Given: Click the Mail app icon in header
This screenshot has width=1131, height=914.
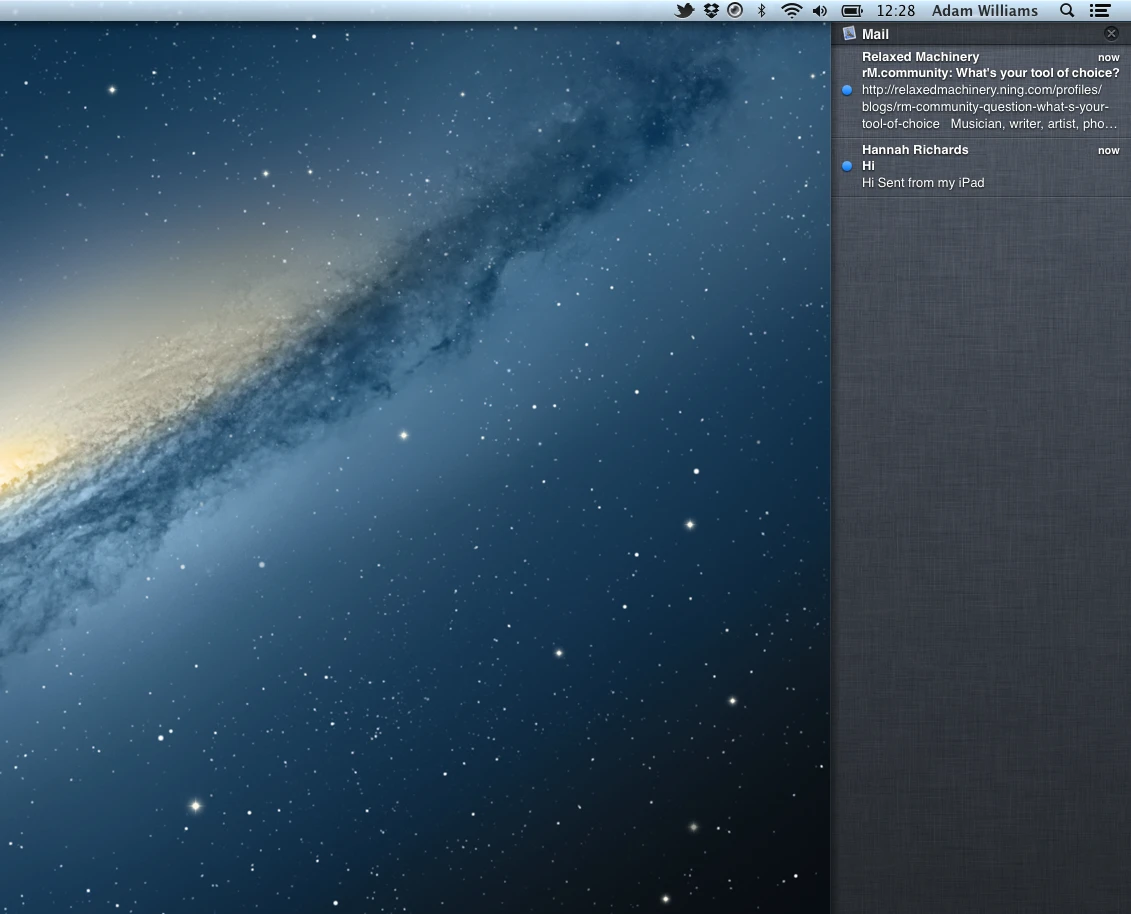Looking at the screenshot, I should tap(850, 33).
